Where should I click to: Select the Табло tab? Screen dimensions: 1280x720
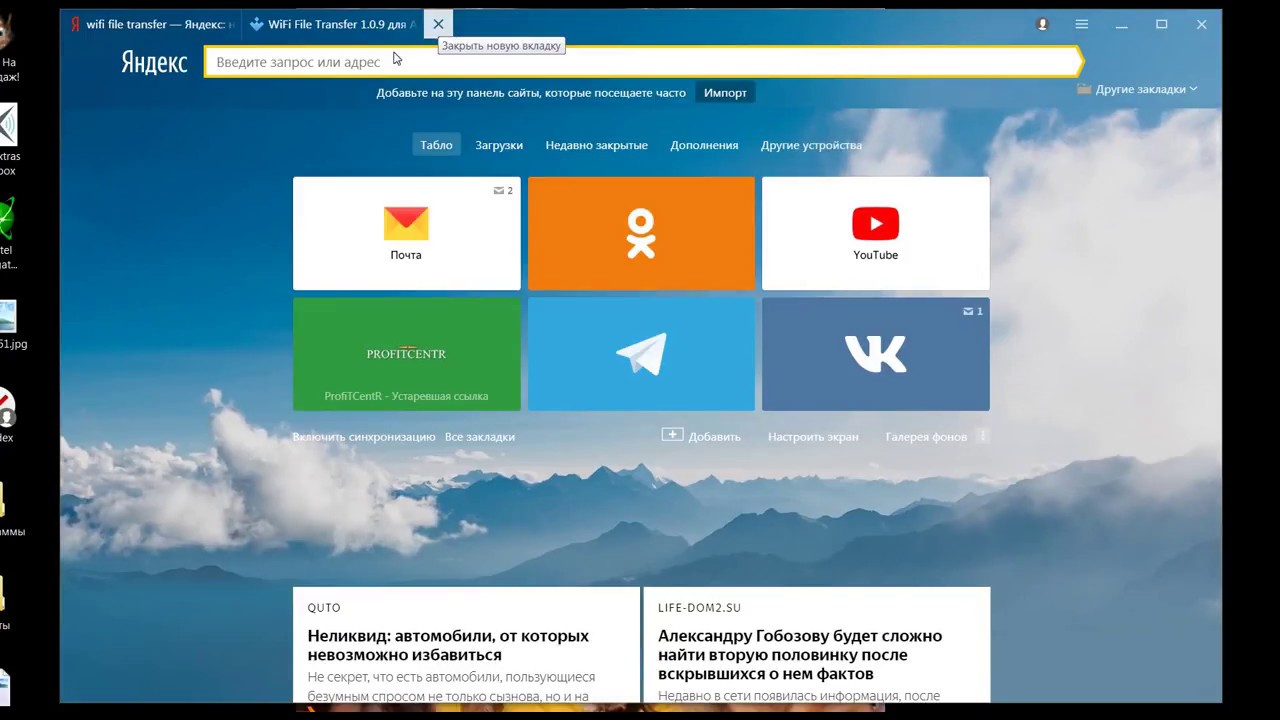point(436,145)
